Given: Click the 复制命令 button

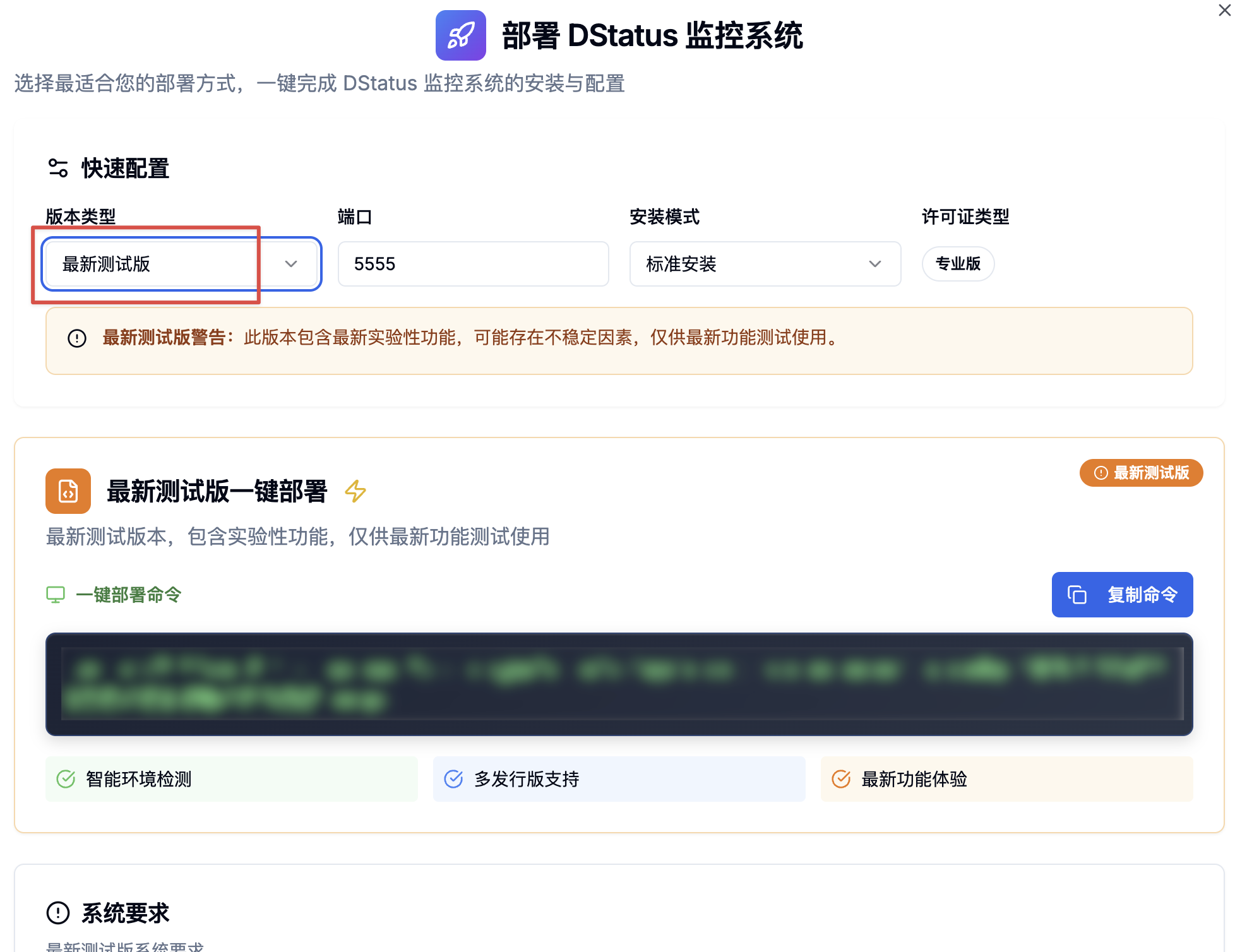Looking at the screenshot, I should pyautogui.click(x=1122, y=594).
